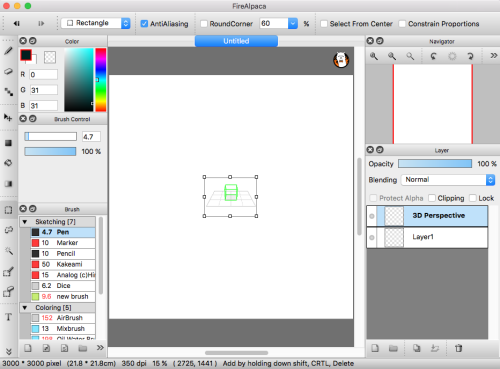The height and width of the screenshot is (369, 500).
Task: Merge layer down in Layer panel
Action: tap(435, 348)
